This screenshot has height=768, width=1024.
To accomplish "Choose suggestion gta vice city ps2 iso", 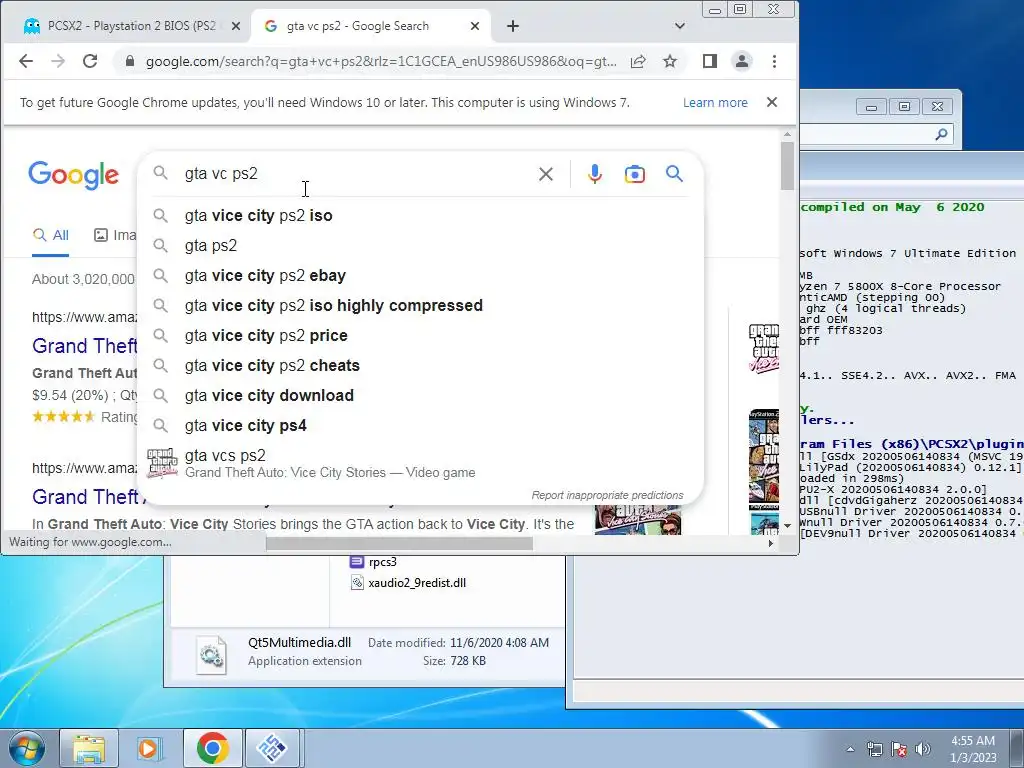I will 419,216.
